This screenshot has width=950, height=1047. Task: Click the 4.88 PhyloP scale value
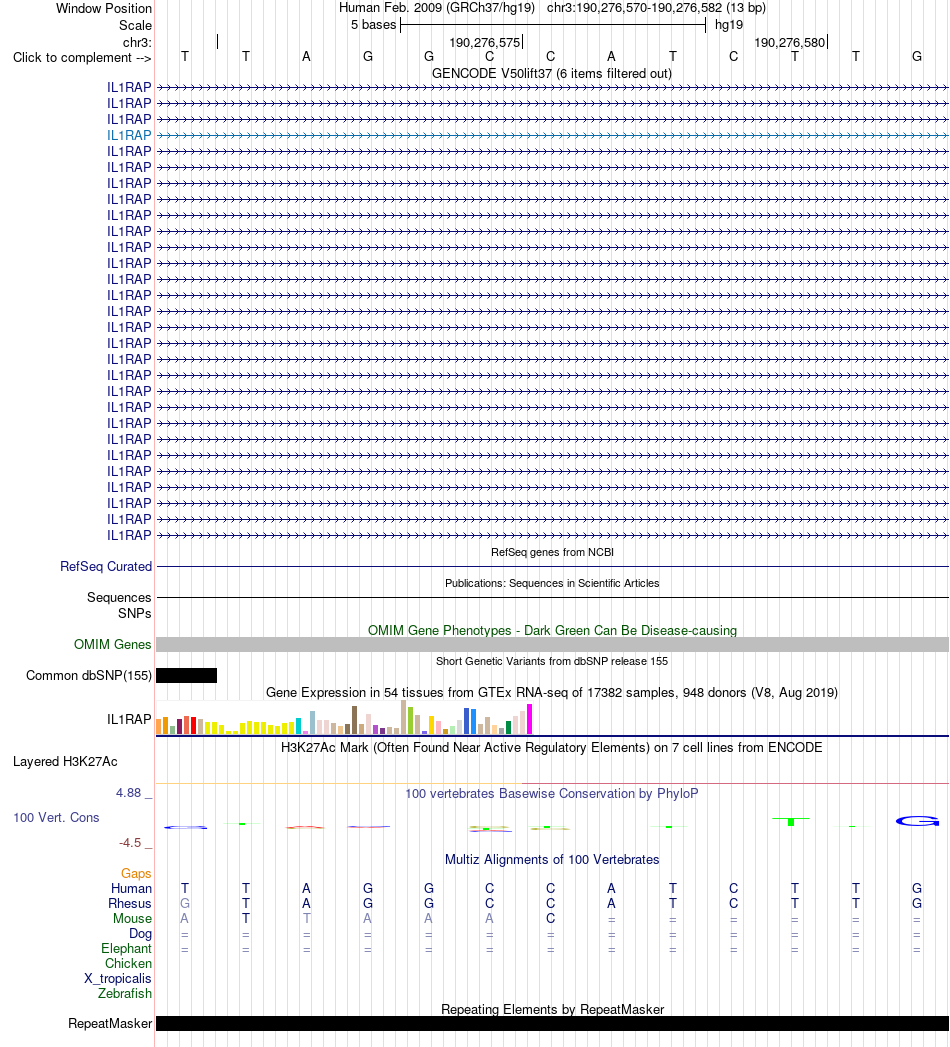(128, 793)
